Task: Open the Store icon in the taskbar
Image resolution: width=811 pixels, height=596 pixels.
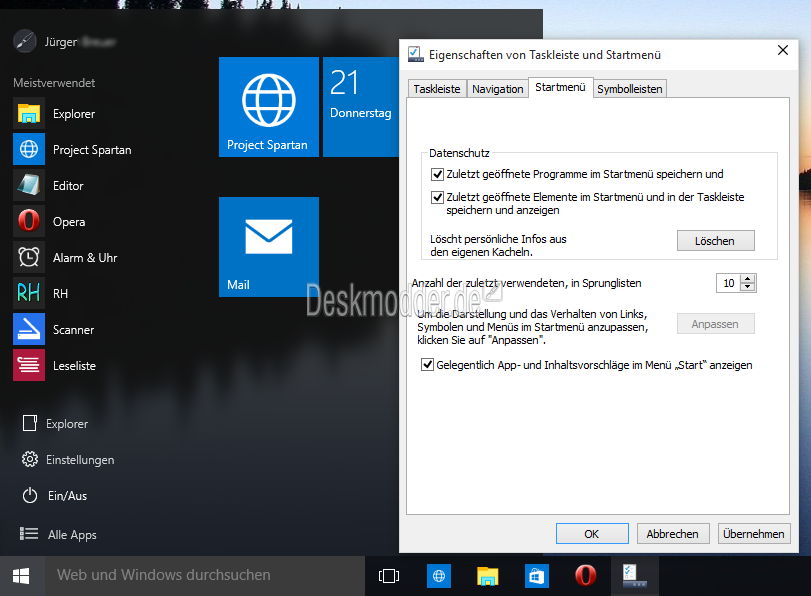Action: (x=536, y=576)
